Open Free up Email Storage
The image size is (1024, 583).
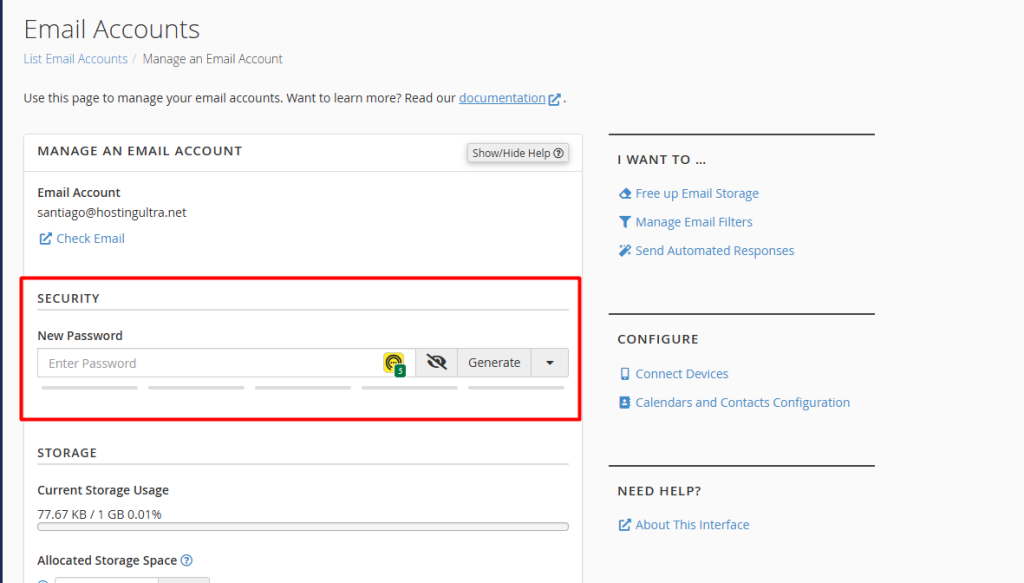tap(696, 194)
